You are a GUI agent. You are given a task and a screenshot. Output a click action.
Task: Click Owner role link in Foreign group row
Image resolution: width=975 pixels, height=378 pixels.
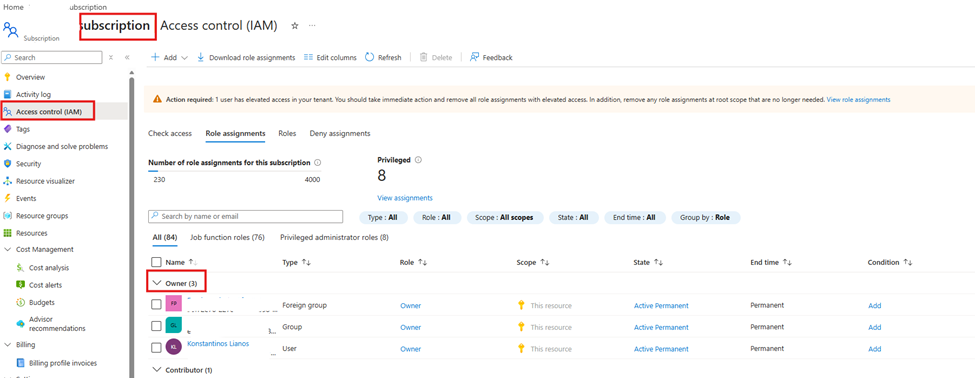click(410, 305)
